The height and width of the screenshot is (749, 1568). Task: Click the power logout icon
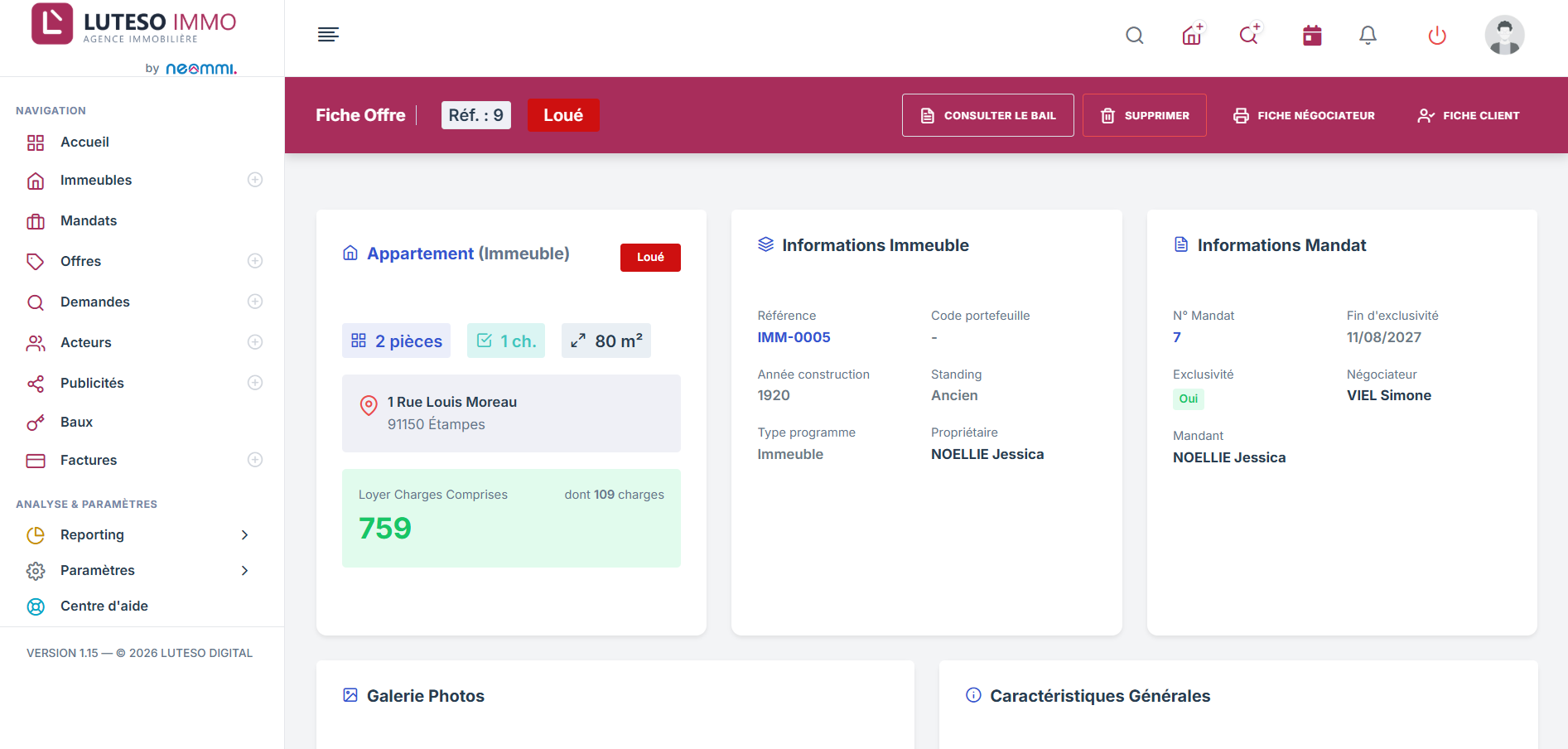[1437, 36]
